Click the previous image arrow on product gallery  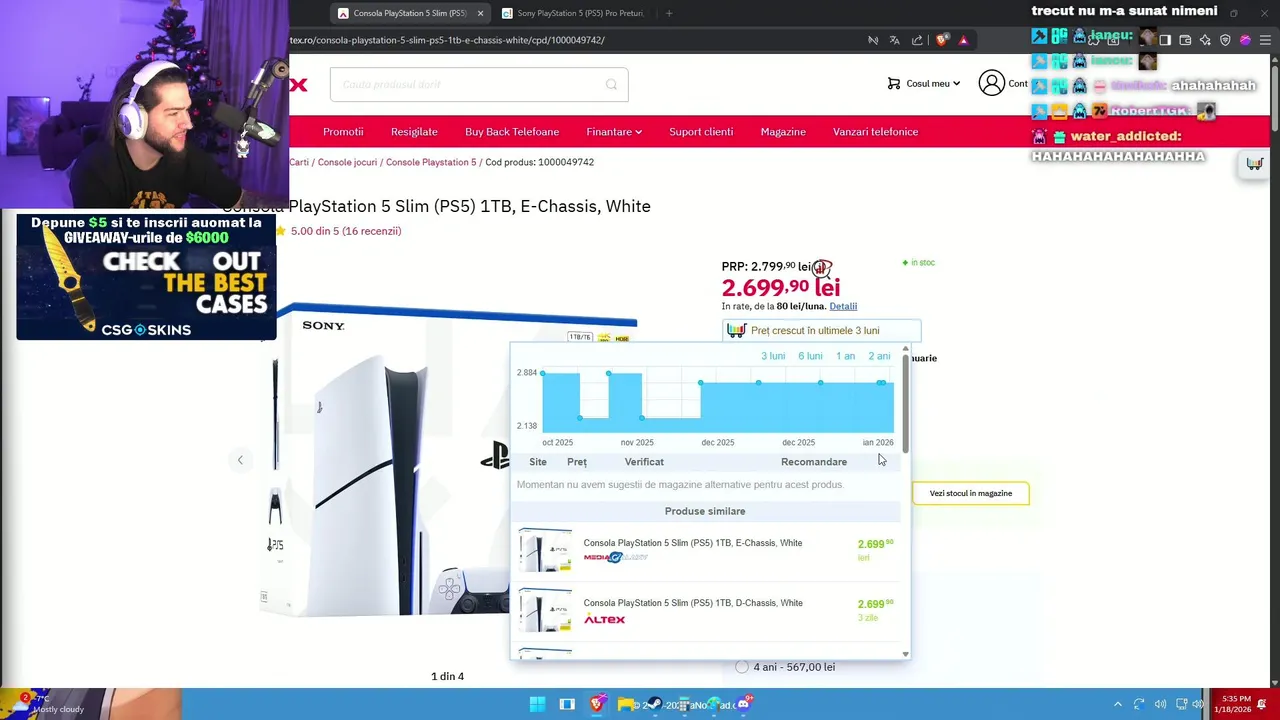(x=240, y=460)
